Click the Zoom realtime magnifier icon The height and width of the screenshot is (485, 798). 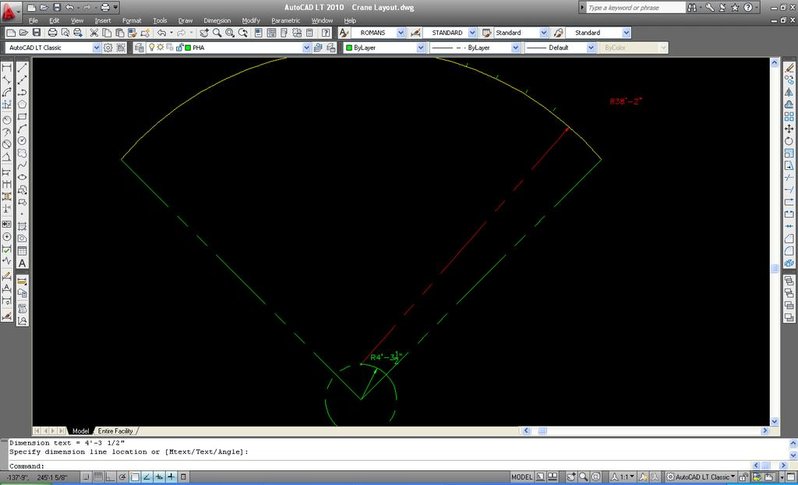(217, 33)
